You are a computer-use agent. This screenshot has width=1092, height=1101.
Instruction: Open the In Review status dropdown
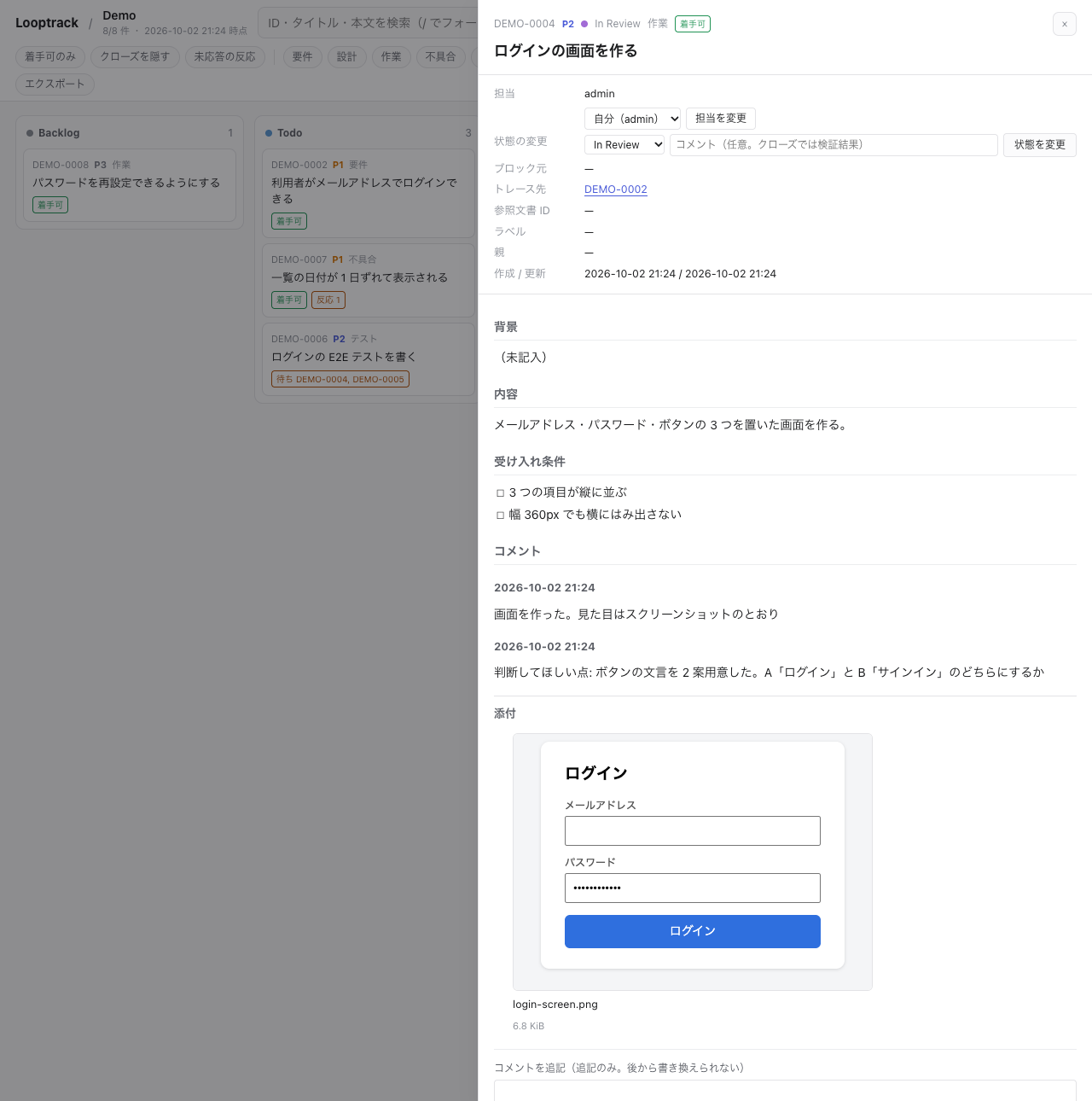point(624,145)
